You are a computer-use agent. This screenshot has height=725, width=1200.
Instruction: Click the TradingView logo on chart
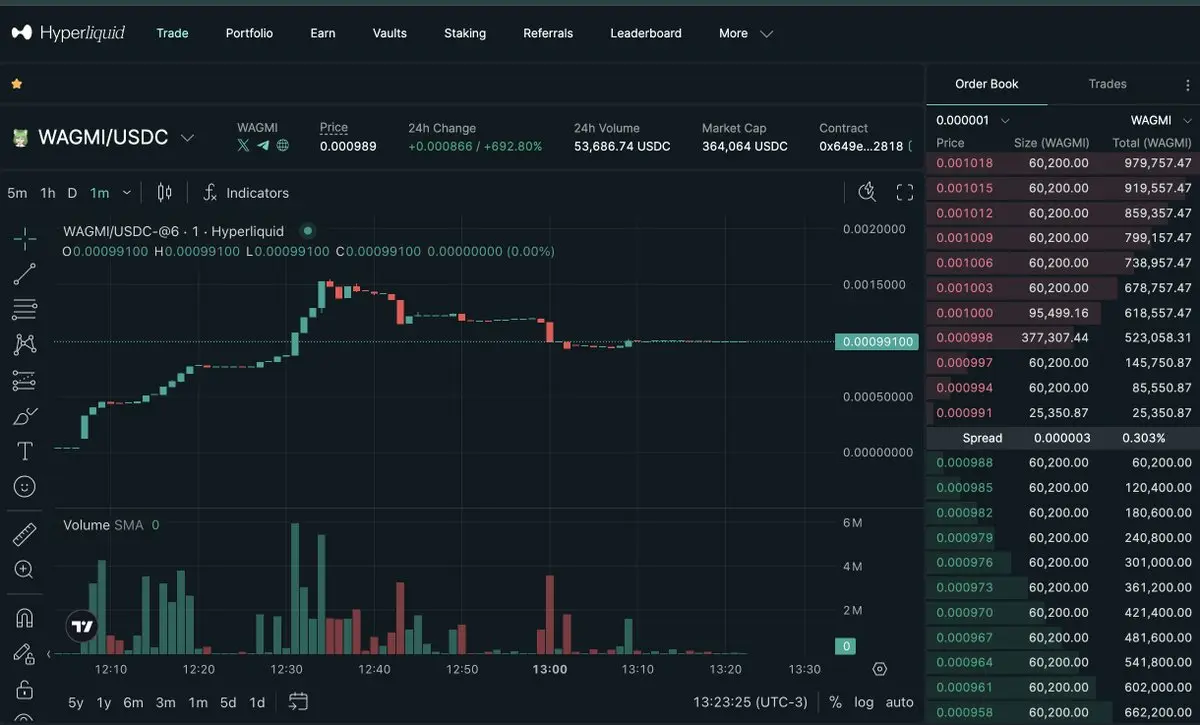(82, 627)
